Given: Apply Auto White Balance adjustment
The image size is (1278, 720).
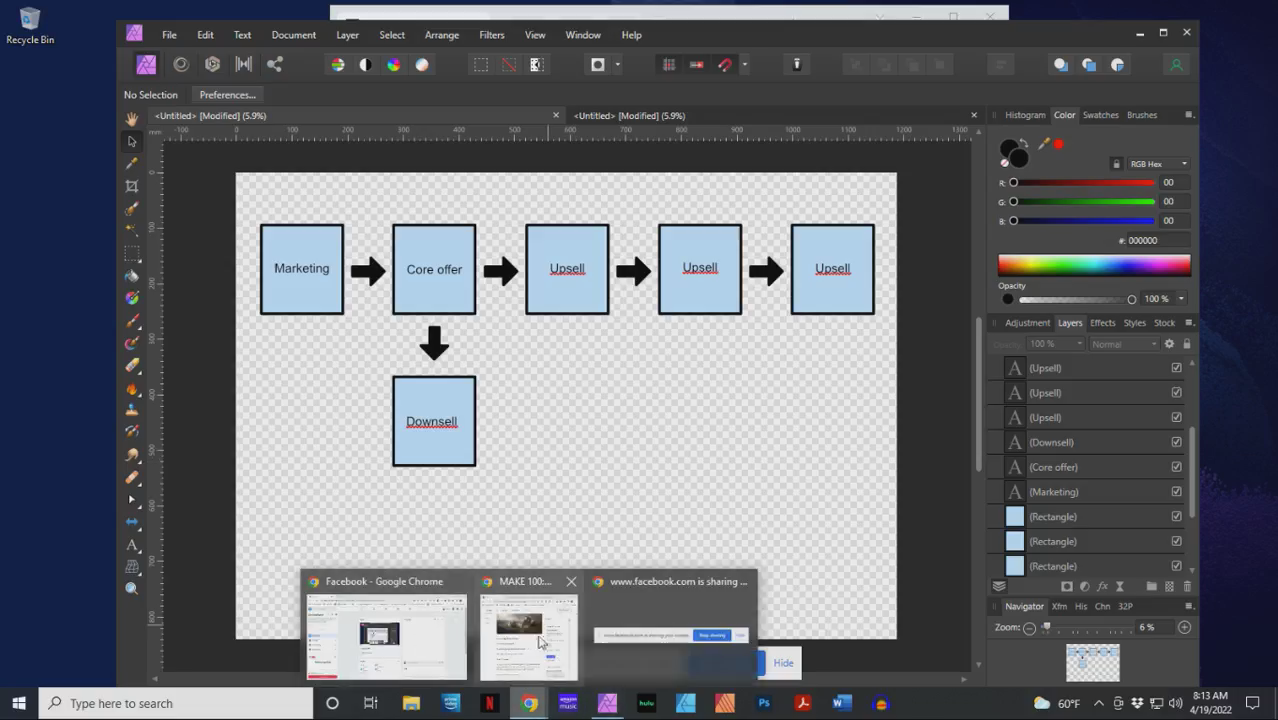Looking at the screenshot, I should (x=421, y=64).
